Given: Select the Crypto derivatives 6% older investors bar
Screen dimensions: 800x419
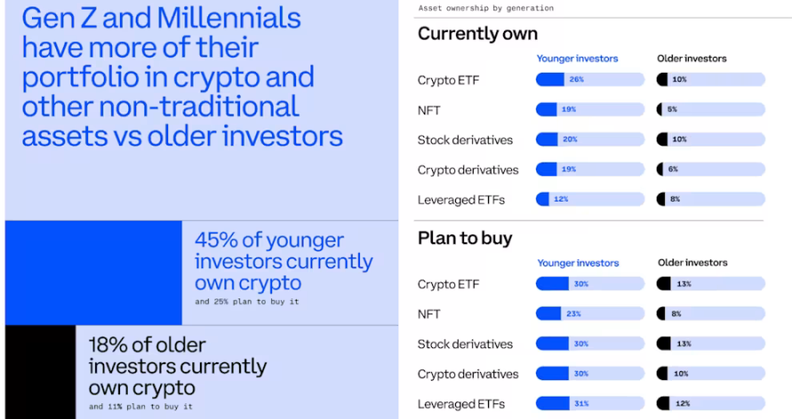Looking at the screenshot, I should tap(710, 170).
